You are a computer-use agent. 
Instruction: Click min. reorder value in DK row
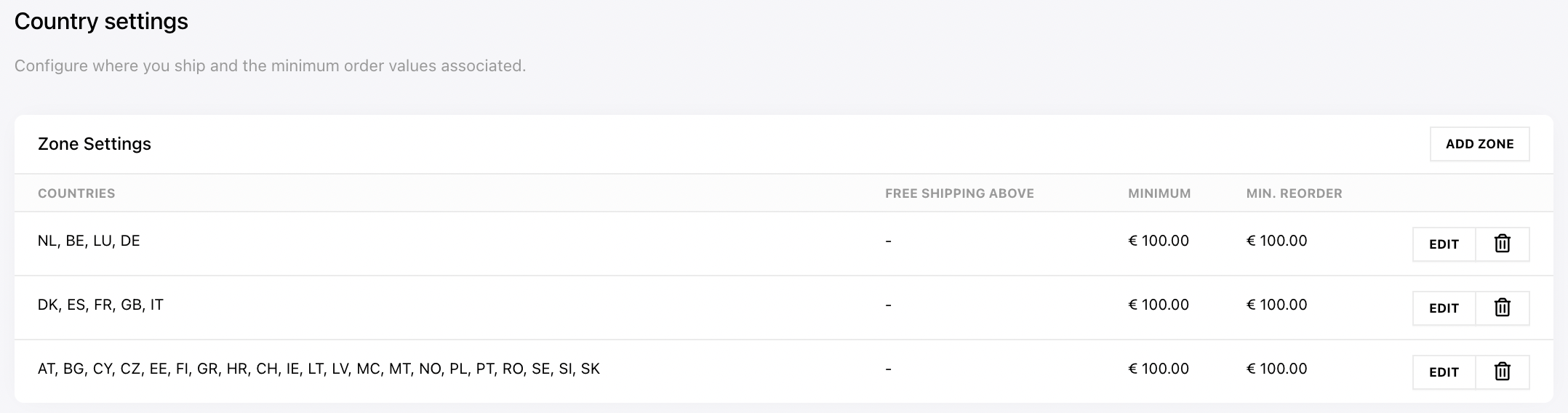click(1276, 305)
